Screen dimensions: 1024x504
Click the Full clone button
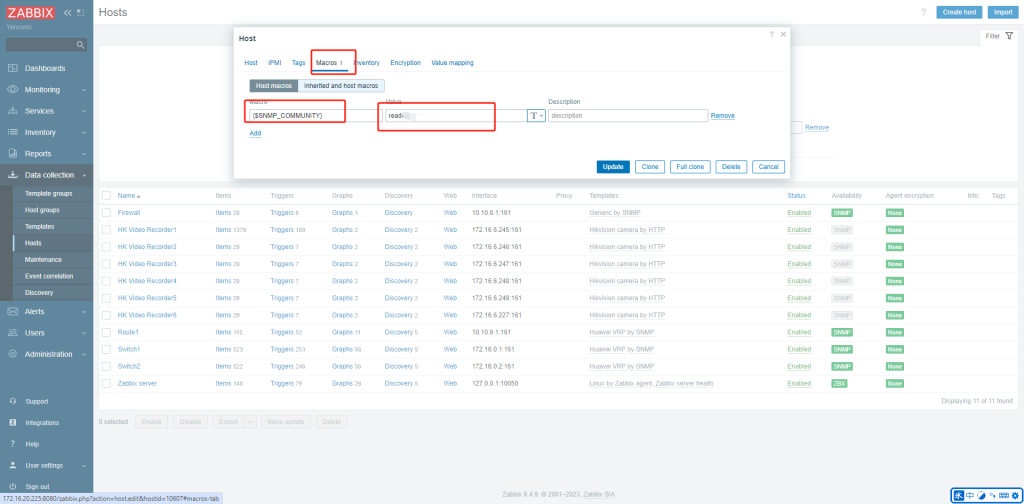[690, 166]
